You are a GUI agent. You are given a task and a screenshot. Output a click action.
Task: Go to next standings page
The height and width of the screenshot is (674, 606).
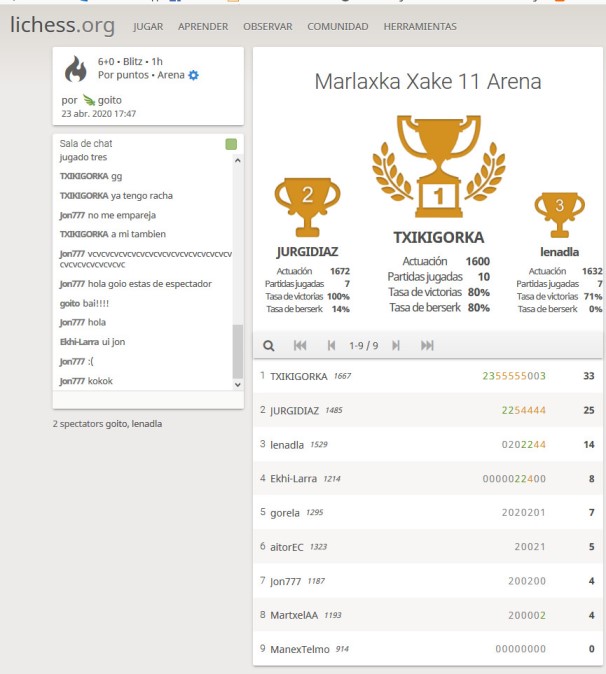tap(396, 345)
